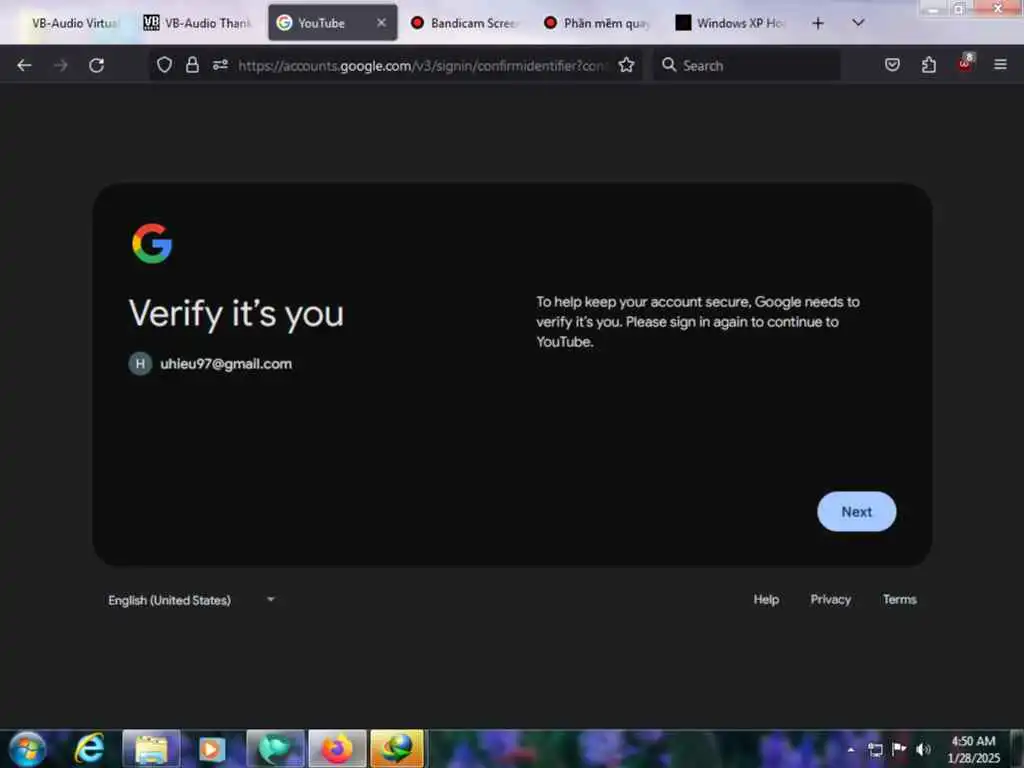
Task: Open the tracking protection shield icon
Action: coord(165,65)
